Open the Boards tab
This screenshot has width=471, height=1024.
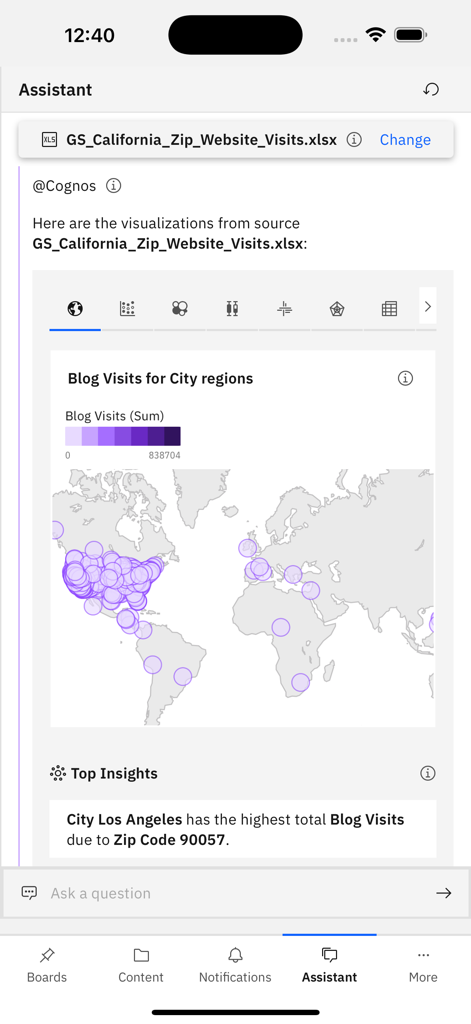[47, 966]
